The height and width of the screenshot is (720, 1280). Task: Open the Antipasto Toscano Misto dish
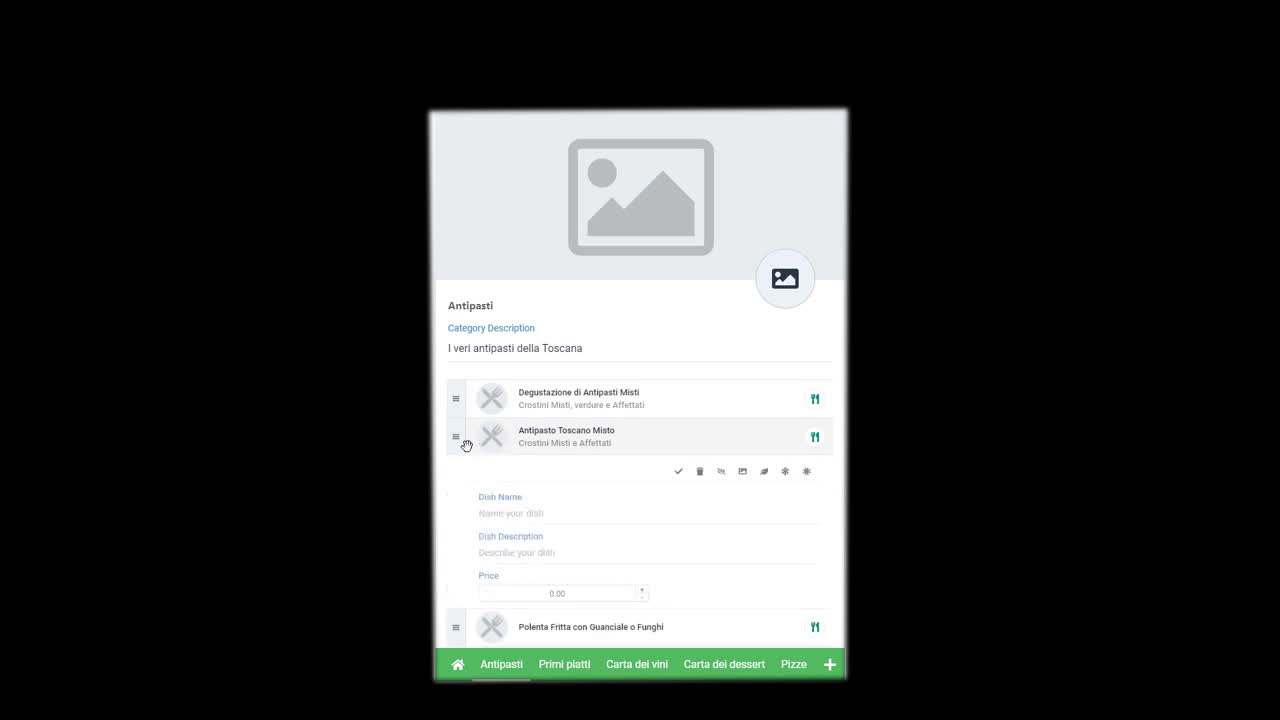[567, 431]
